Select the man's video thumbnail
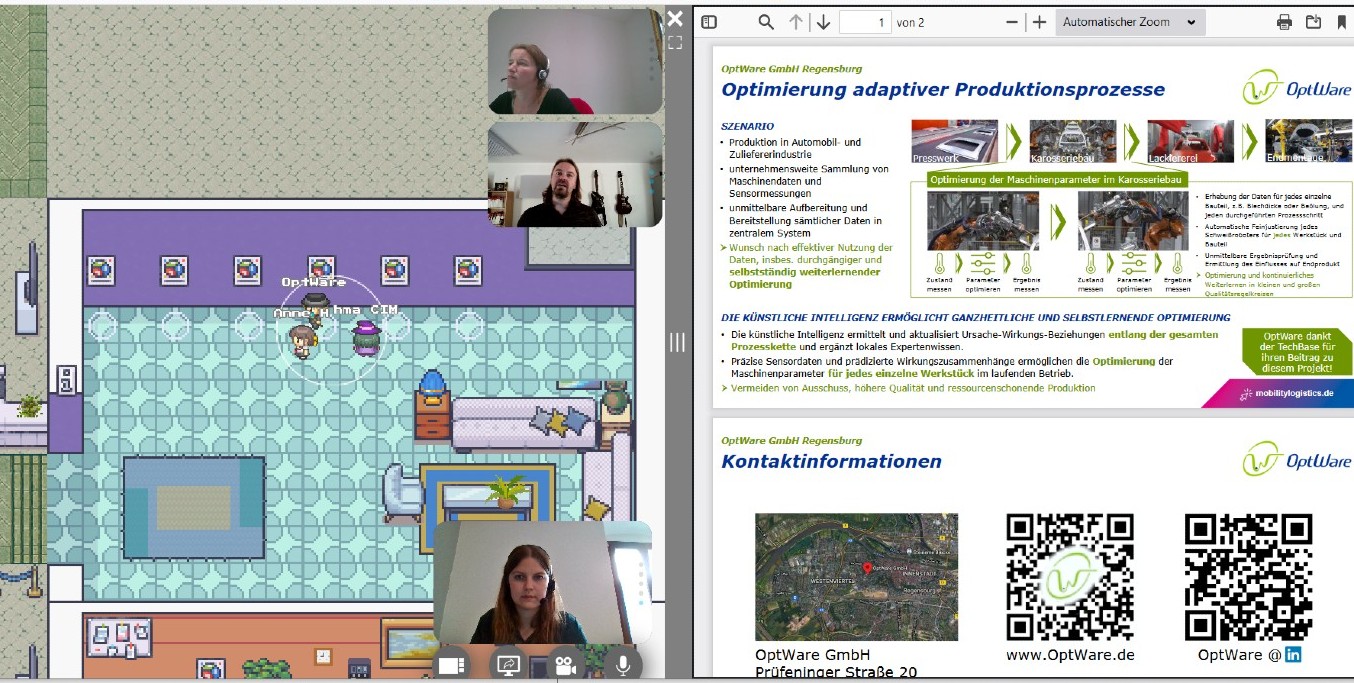The width and height of the screenshot is (1354, 683). pos(575,175)
